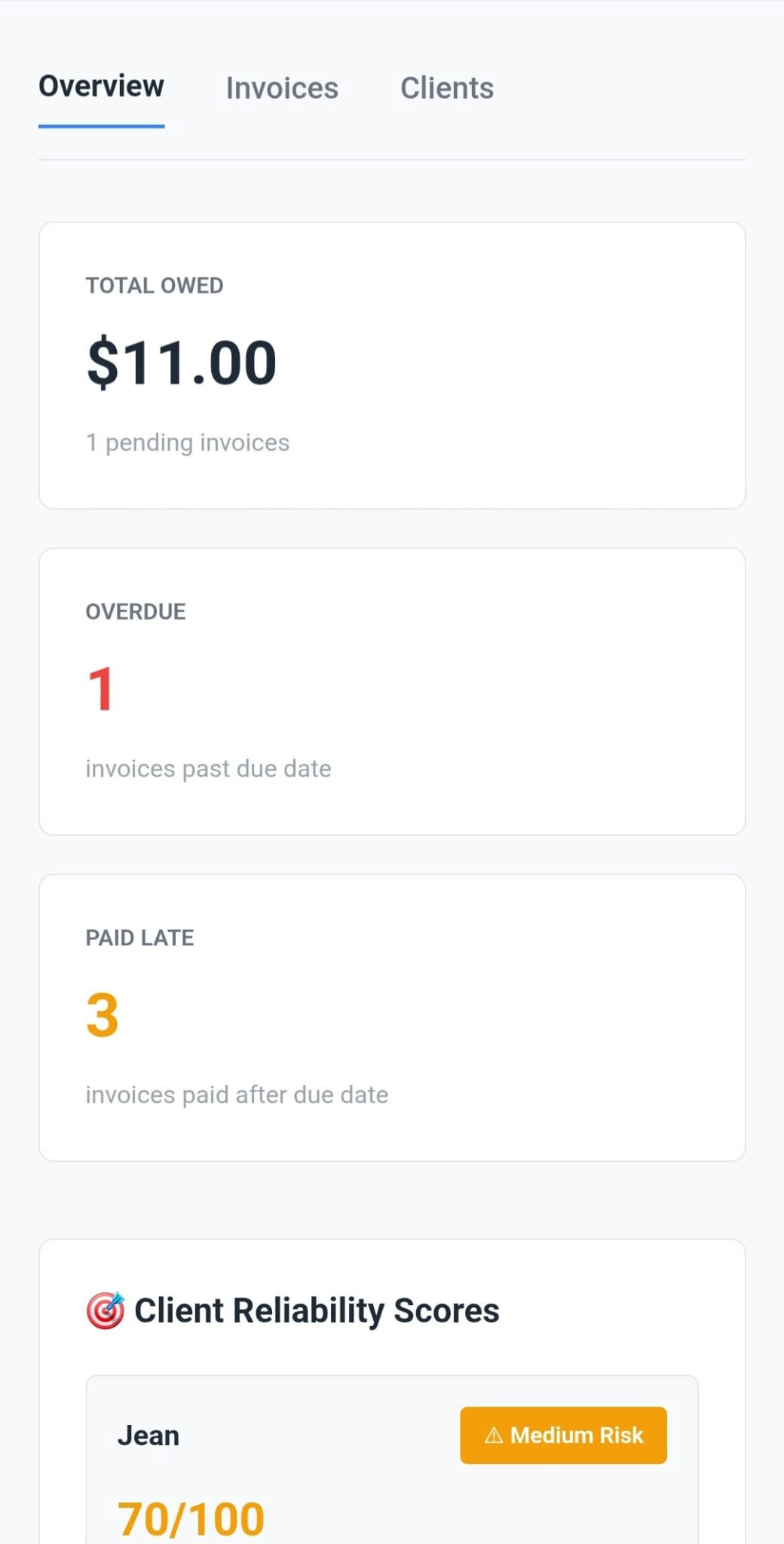Image resolution: width=784 pixels, height=1544 pixels.
Task: Open the Clients tab
Action: pyautogui.click(x=446, y=88)
